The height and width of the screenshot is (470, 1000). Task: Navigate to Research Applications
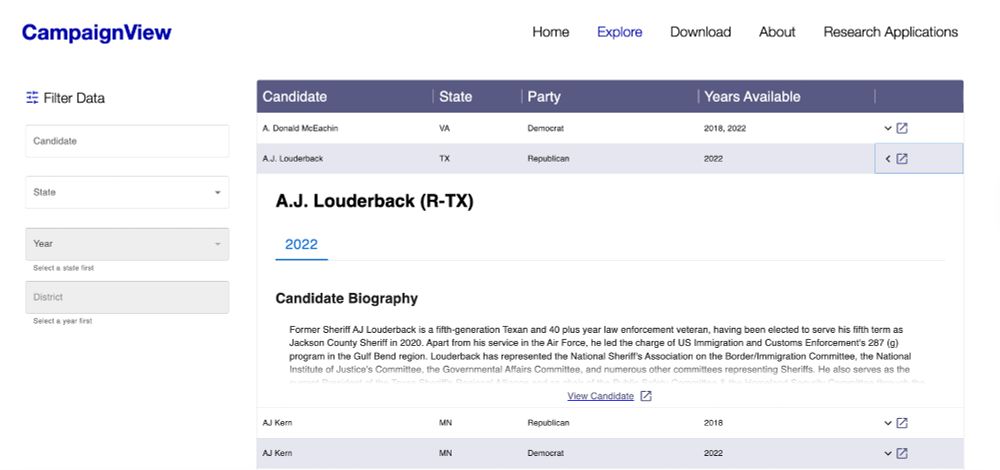[890, 32]
